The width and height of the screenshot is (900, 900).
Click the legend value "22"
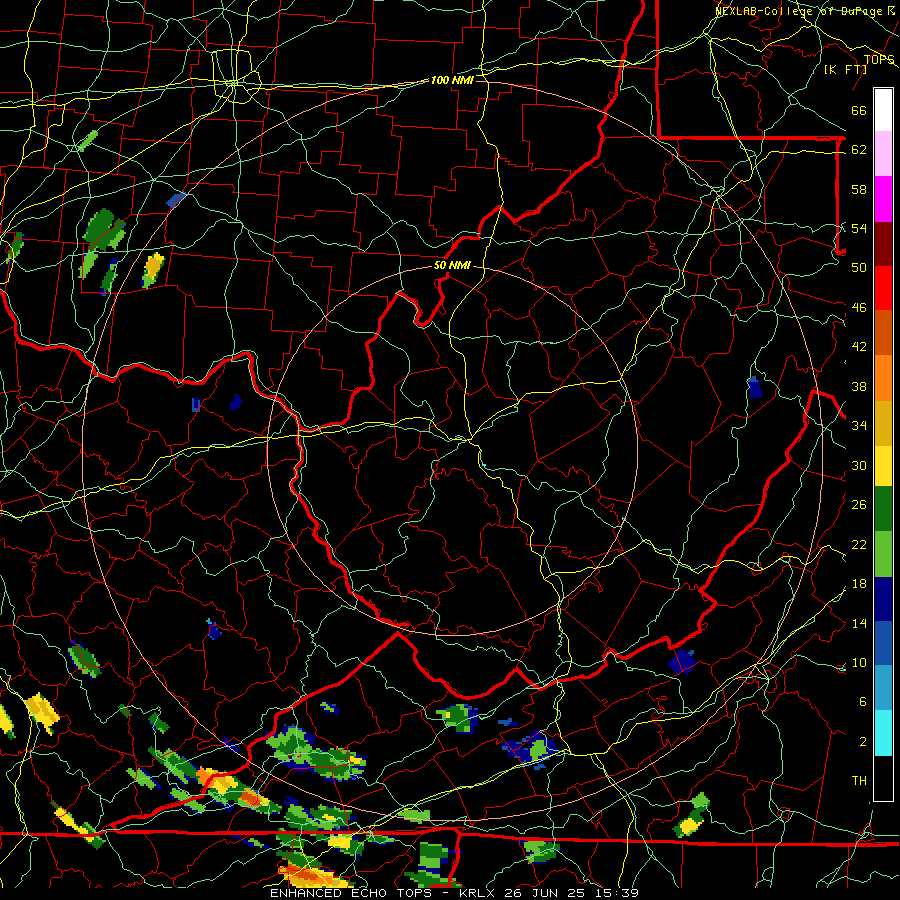pos(859,544)
